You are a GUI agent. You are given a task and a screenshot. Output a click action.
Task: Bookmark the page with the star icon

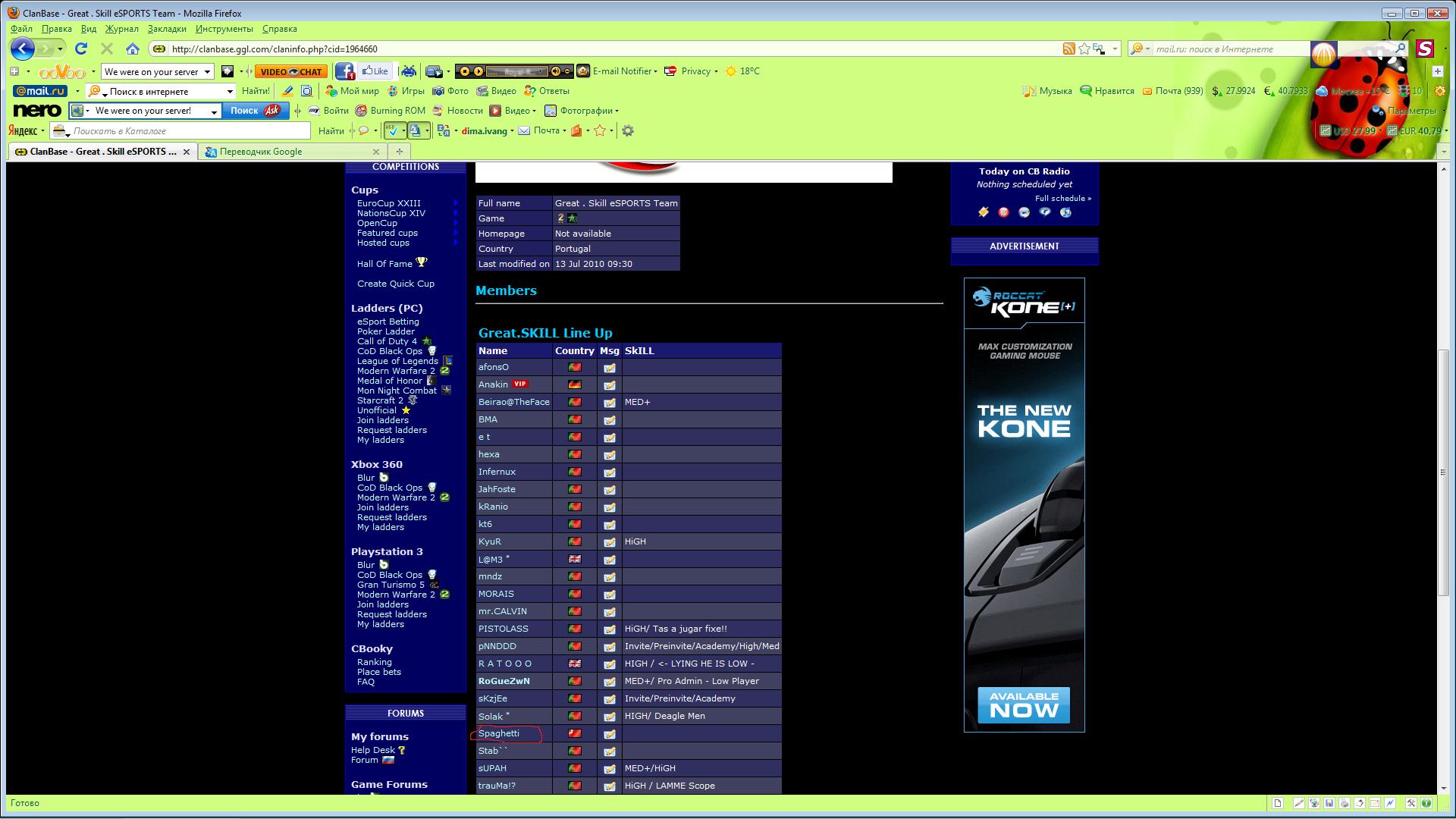pyautogui.click(x=1084, y=49)
